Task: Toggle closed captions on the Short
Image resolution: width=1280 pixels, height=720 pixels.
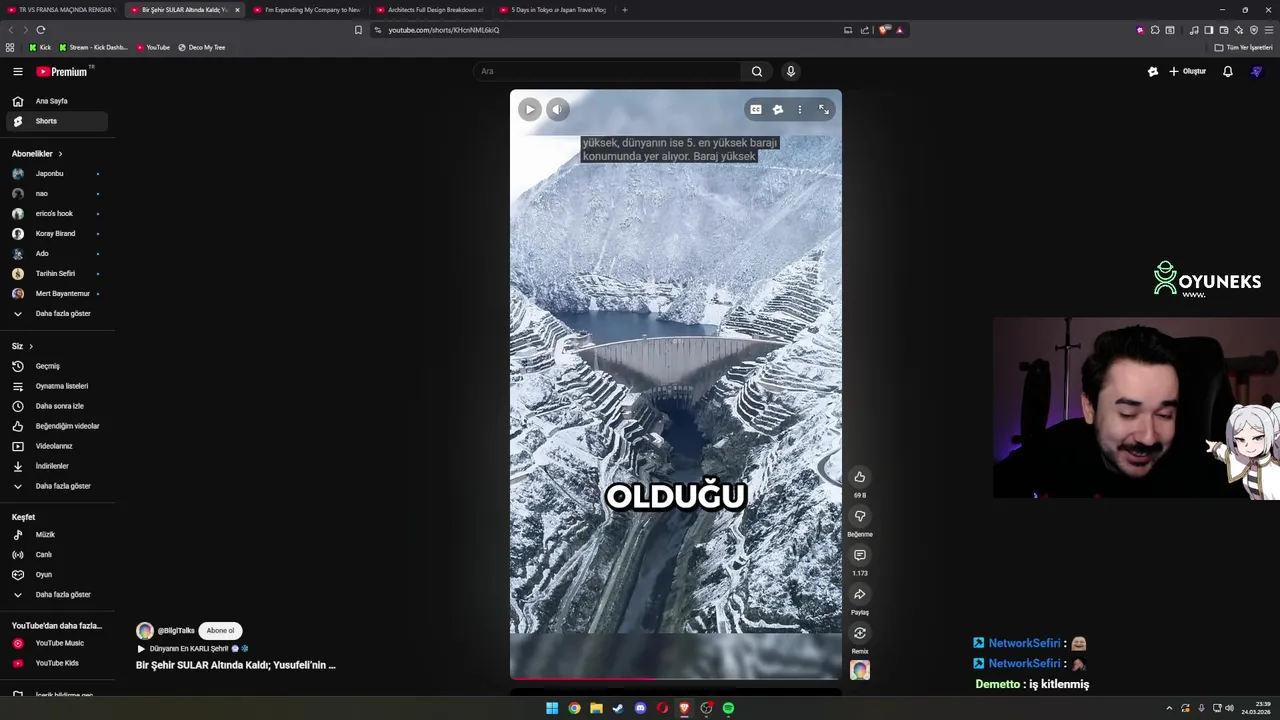Action: click(x=756, y=110)
